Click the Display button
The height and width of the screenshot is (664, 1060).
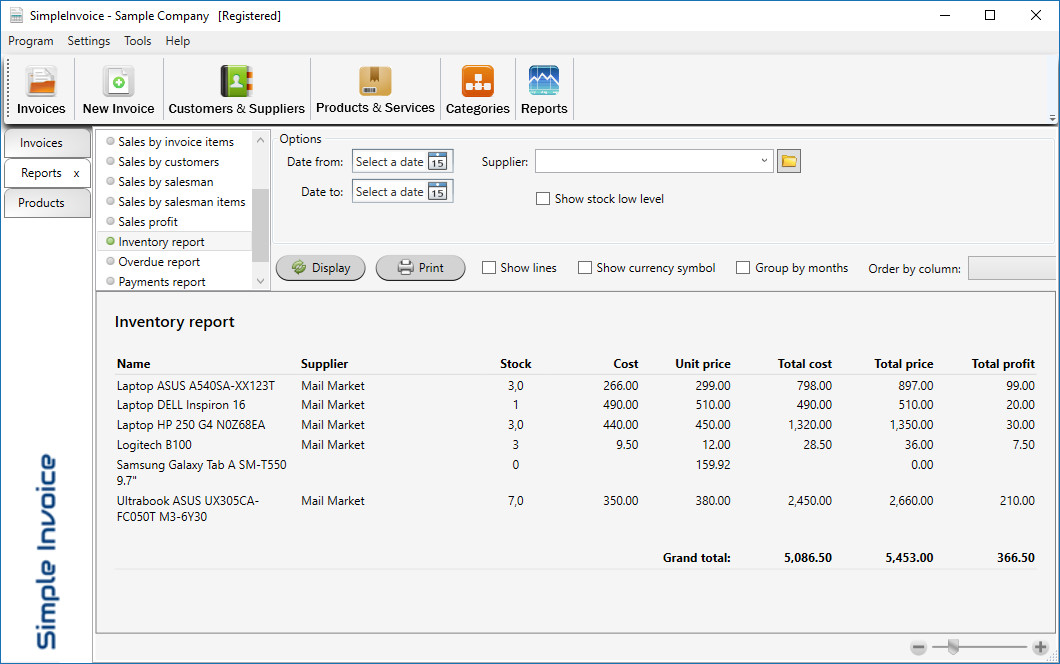click(x=320, y=268)
